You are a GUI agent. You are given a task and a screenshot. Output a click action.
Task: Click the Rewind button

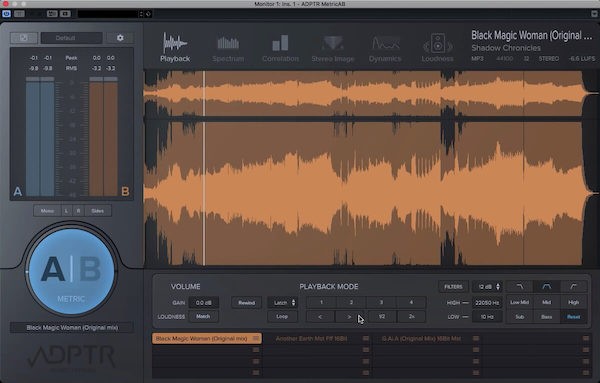point(247,303)
